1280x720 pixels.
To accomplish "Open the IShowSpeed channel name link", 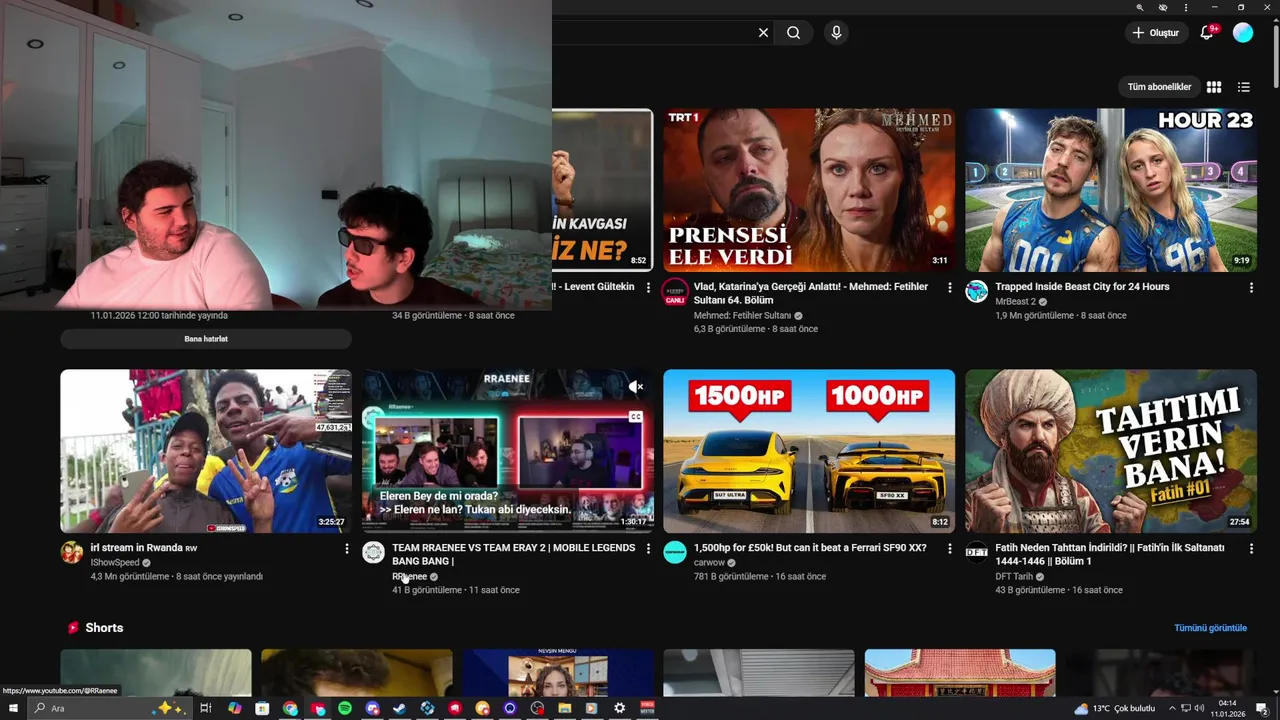I will pyautogui.click(x=115, y=563).
